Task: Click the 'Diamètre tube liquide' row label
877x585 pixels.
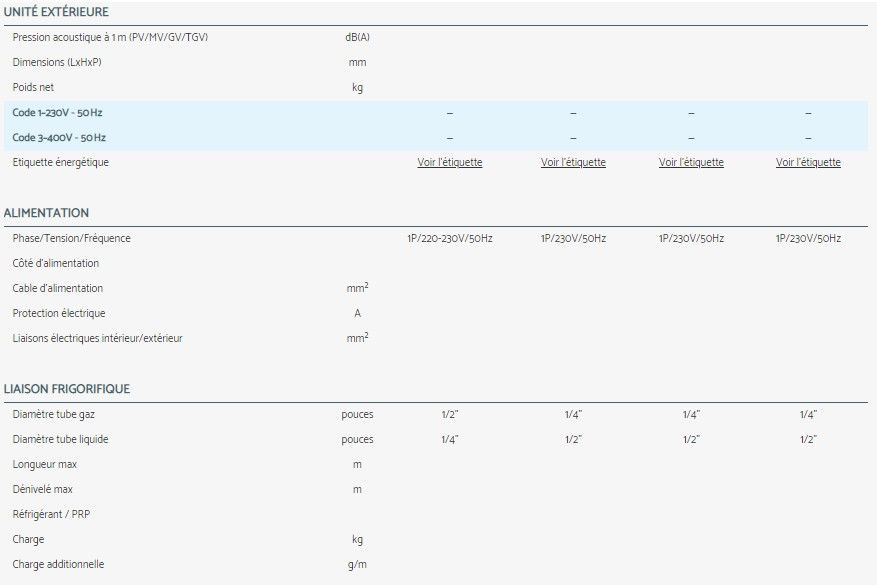Action: (x=60, y=439)
